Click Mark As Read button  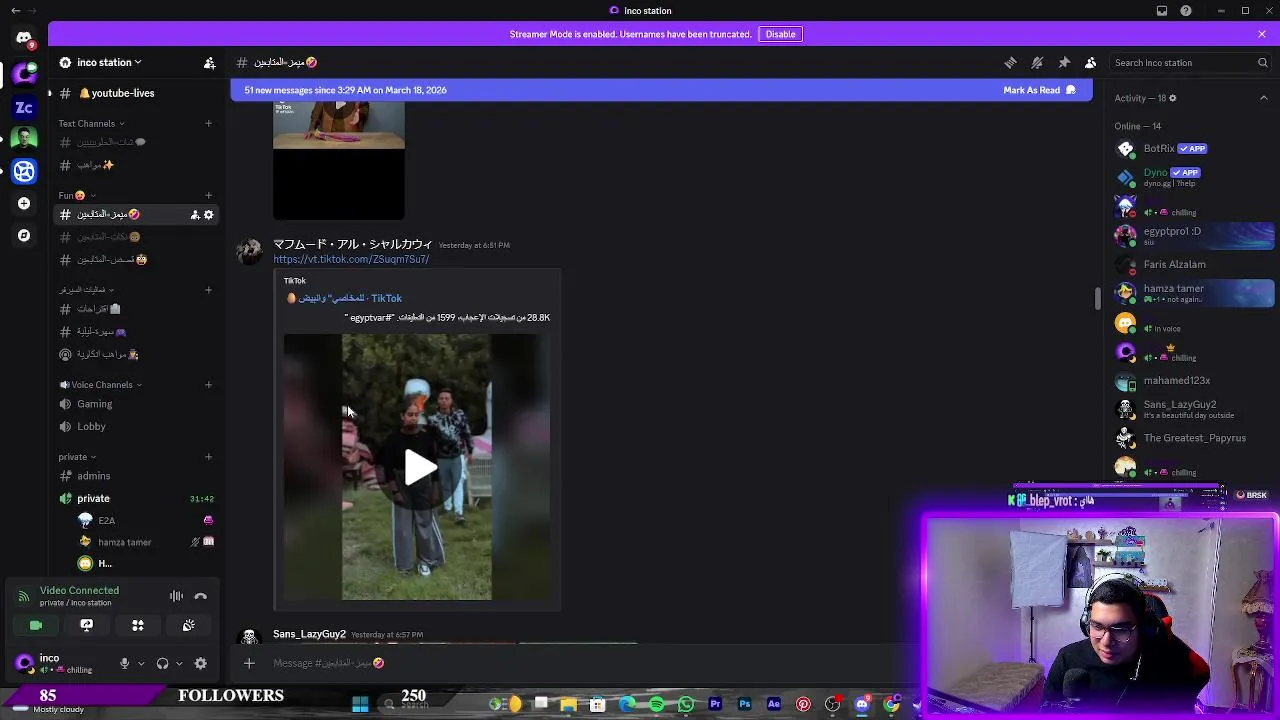click(1039, 90)
